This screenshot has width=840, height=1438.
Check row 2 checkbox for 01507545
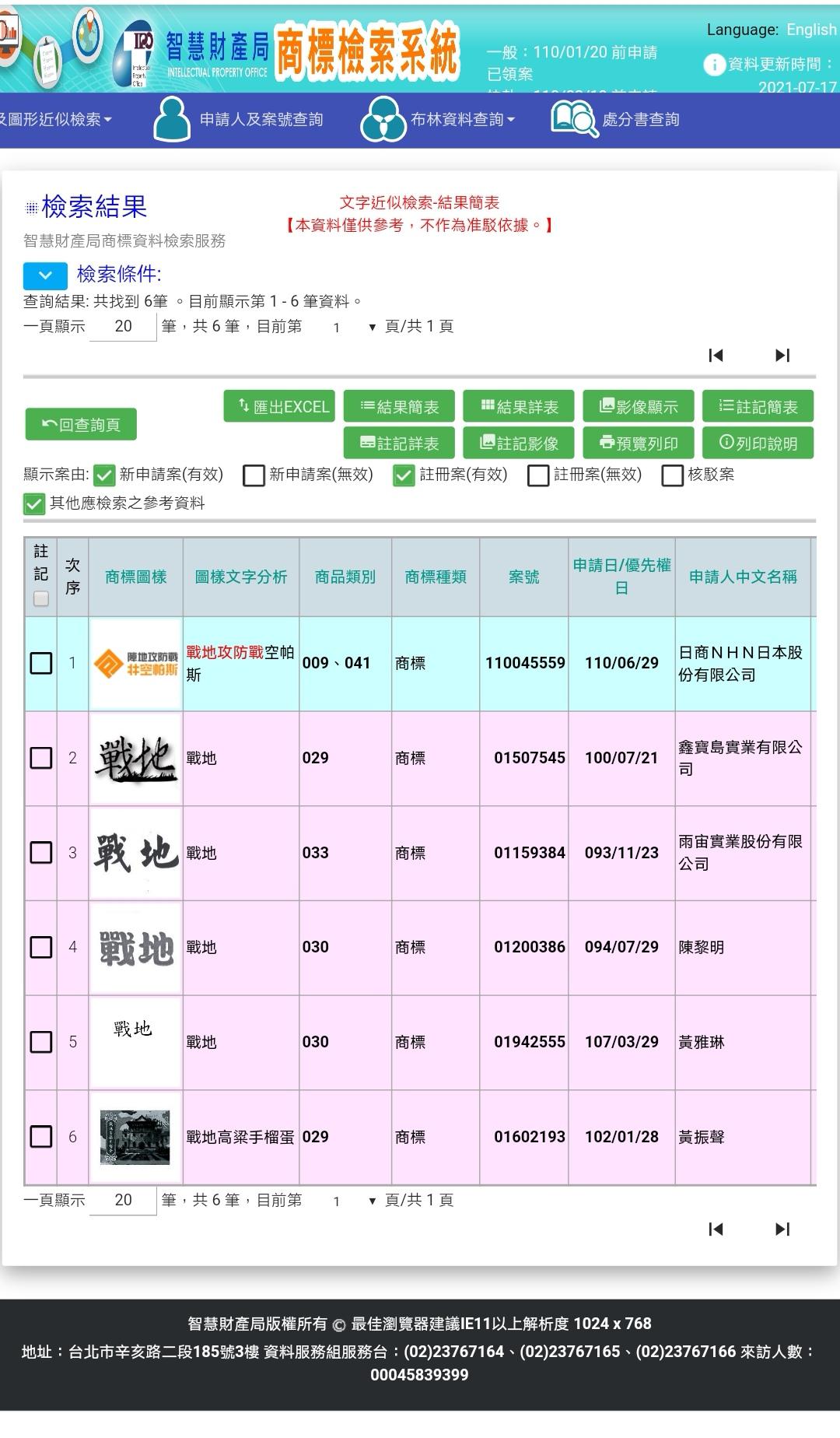41,758
